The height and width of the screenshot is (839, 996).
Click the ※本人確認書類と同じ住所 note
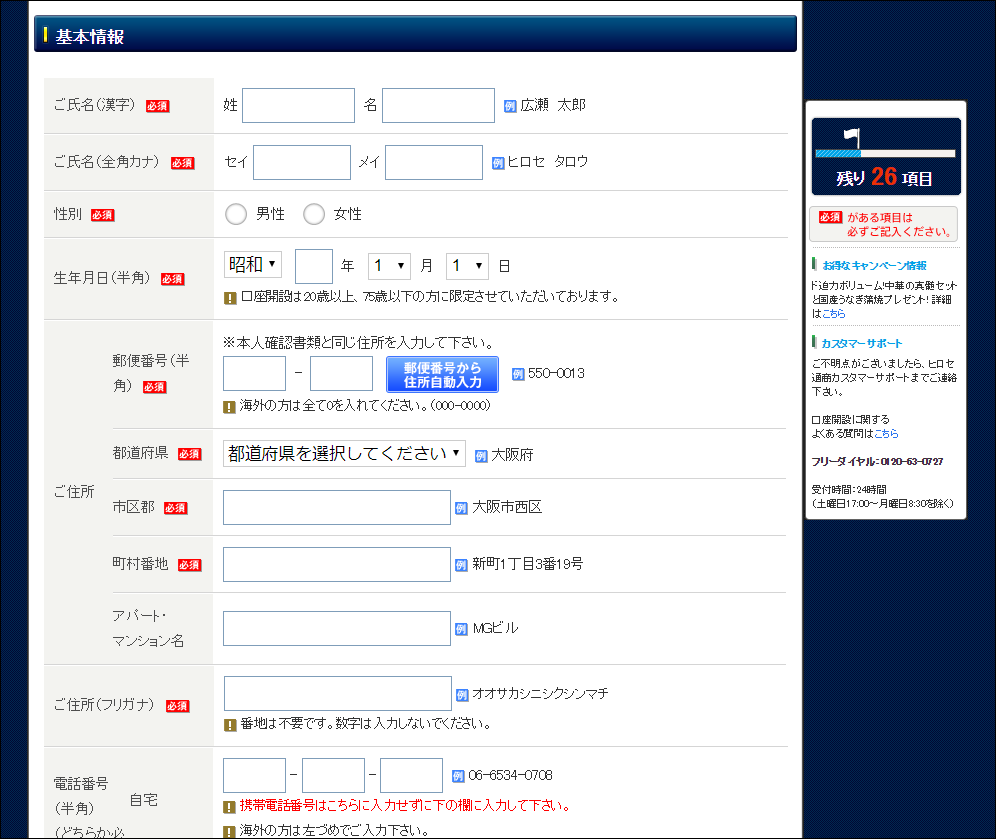pyautogui.click(x=359, y=343)
